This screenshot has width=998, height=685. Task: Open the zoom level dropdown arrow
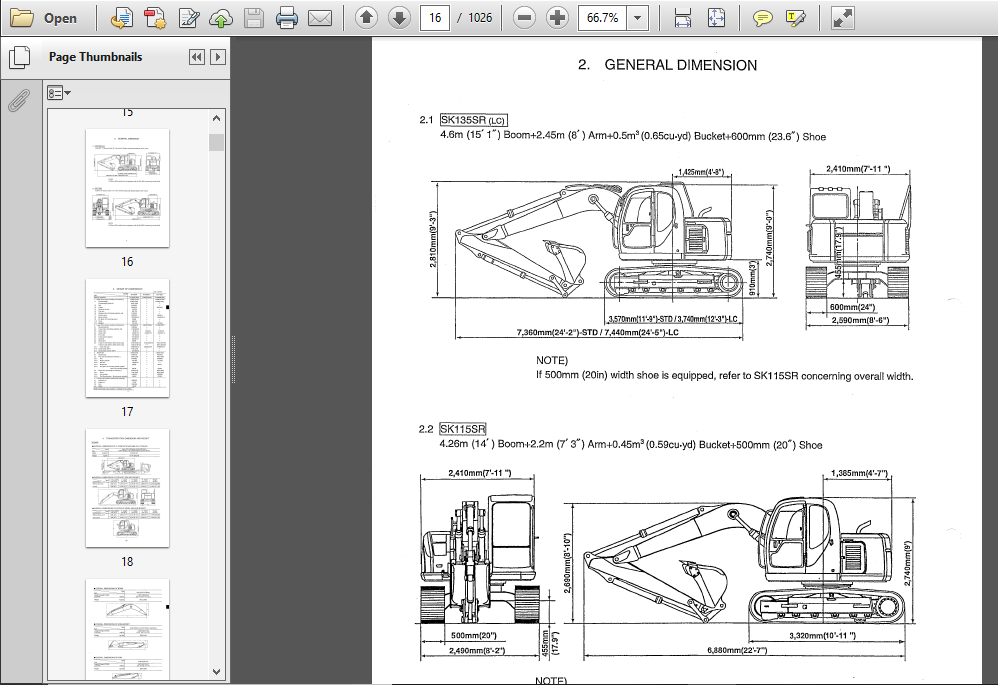[638, 18]
